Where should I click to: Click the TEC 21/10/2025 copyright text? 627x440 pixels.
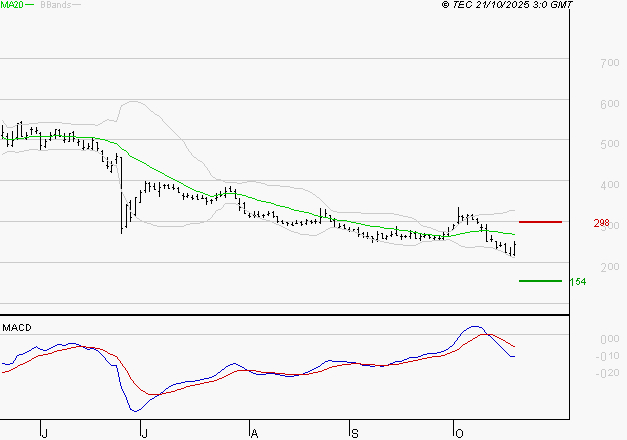tap(507, 5)
